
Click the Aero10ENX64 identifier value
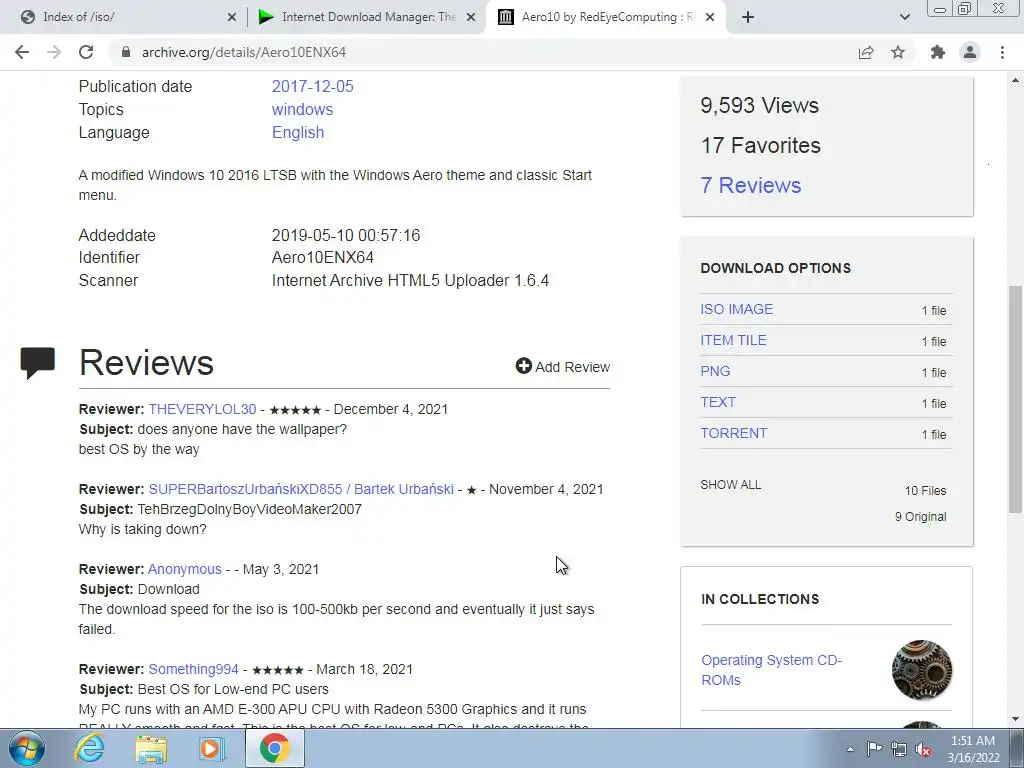323,257
